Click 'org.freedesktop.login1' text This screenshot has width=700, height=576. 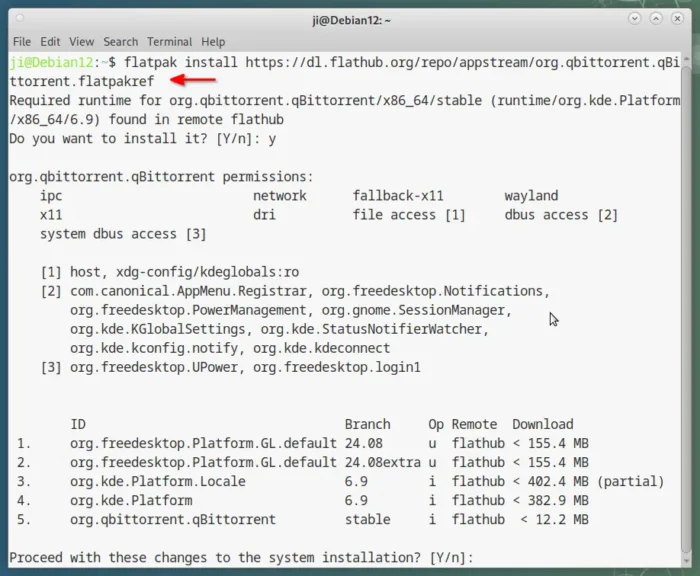[337, 368]
